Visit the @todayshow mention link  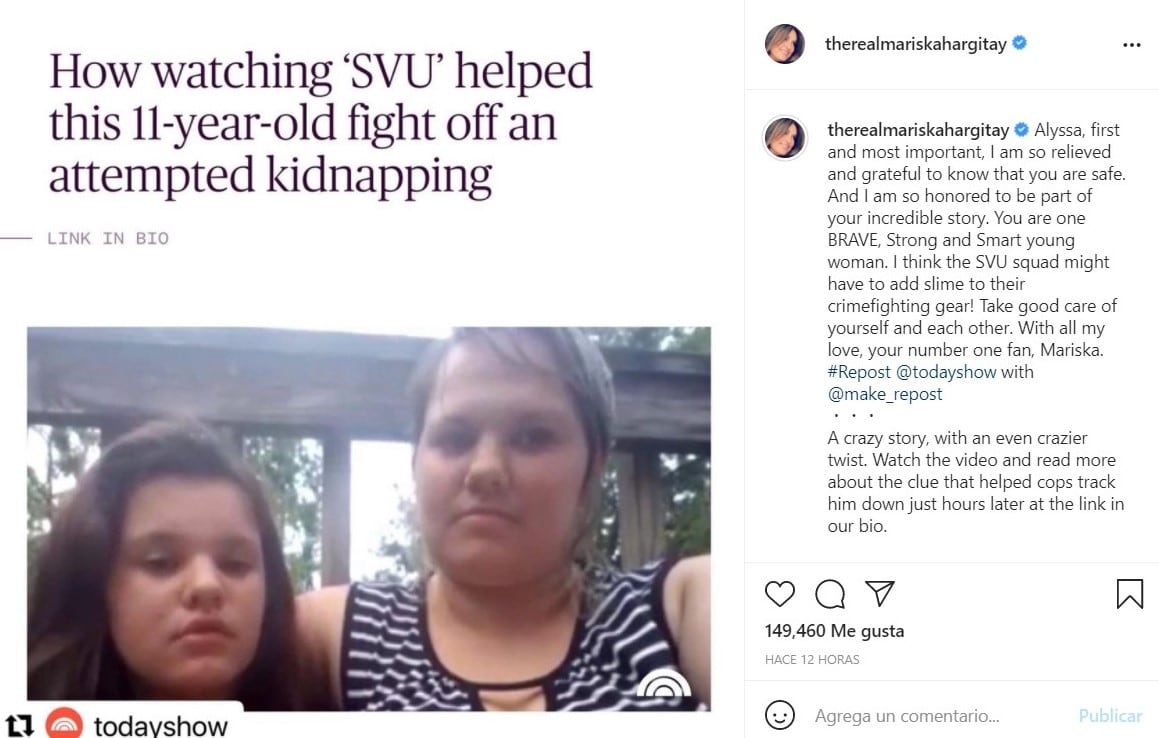(x=946, y=372)
